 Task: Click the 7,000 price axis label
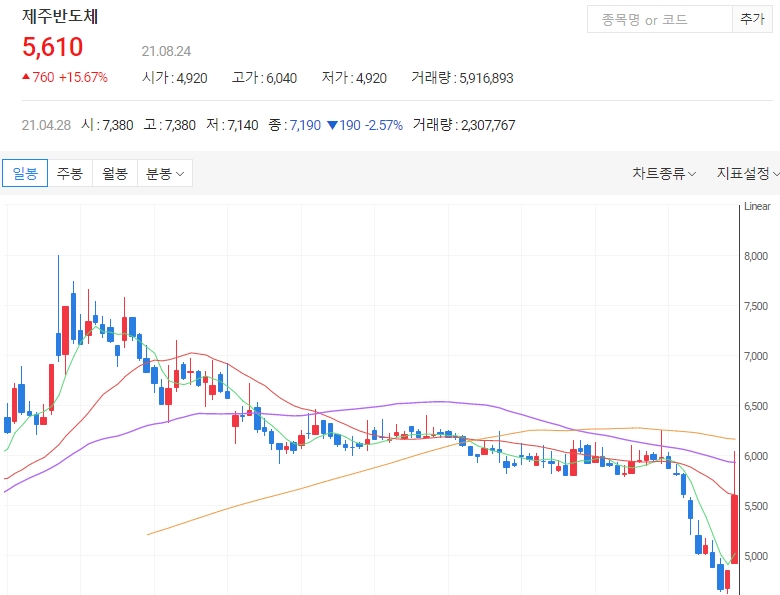[756, 356]
